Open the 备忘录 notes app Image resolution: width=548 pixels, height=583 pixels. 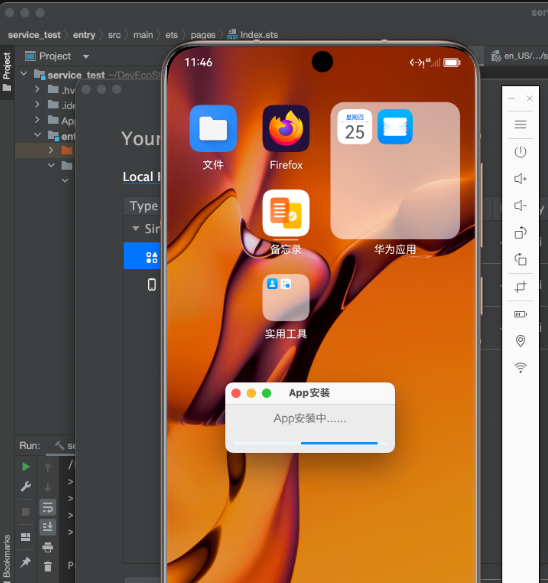286,213
